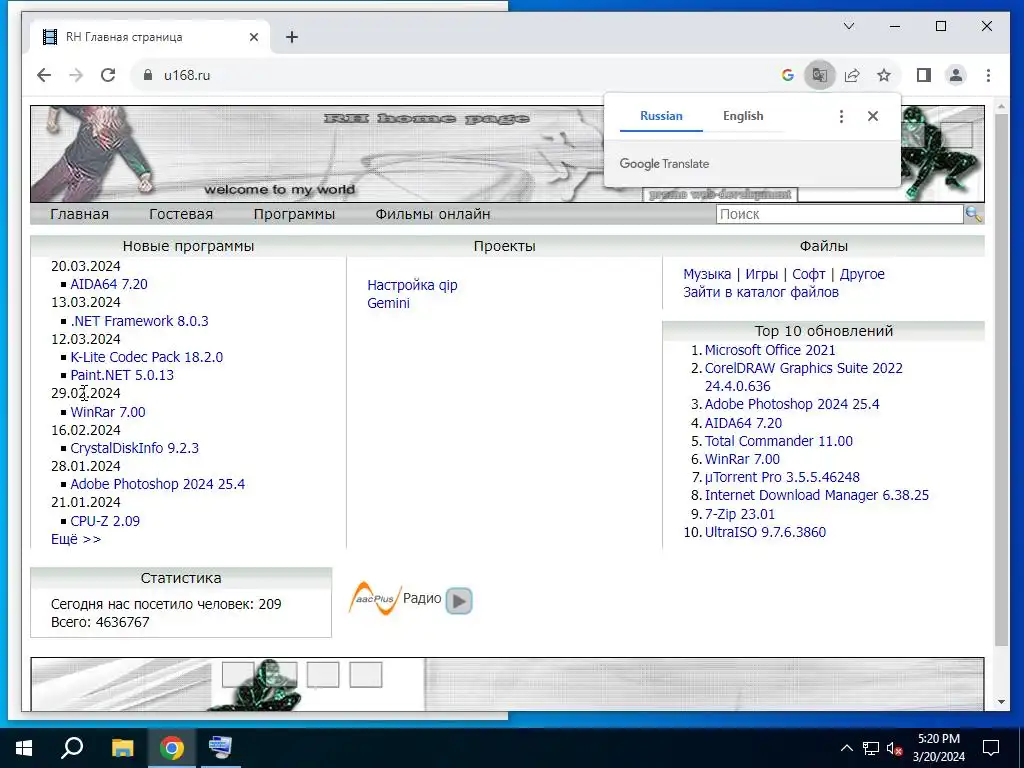Open Microsoft Office 2021 in Top 10
1024x768 pixels.
(x=770, y=350)
